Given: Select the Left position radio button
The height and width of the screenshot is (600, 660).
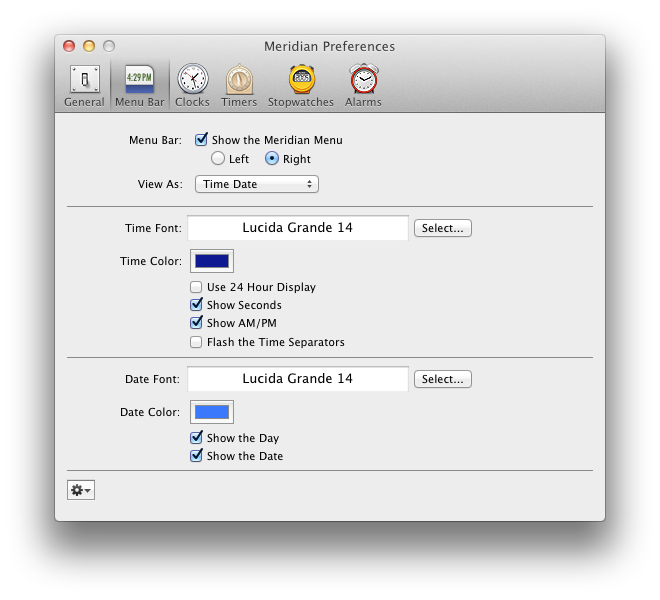Looking at the screenshot, I should pyautogui.click(x=218, y=159).
